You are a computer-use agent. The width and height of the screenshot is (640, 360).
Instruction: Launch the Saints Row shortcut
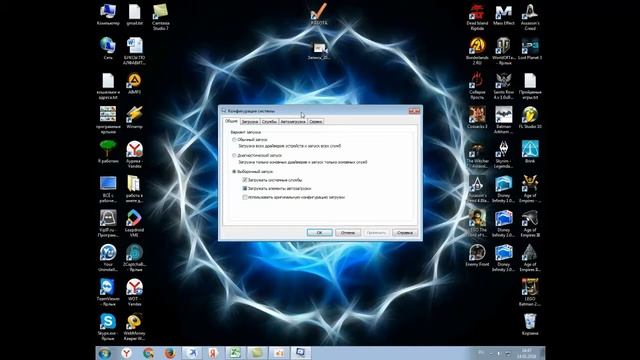504,86
